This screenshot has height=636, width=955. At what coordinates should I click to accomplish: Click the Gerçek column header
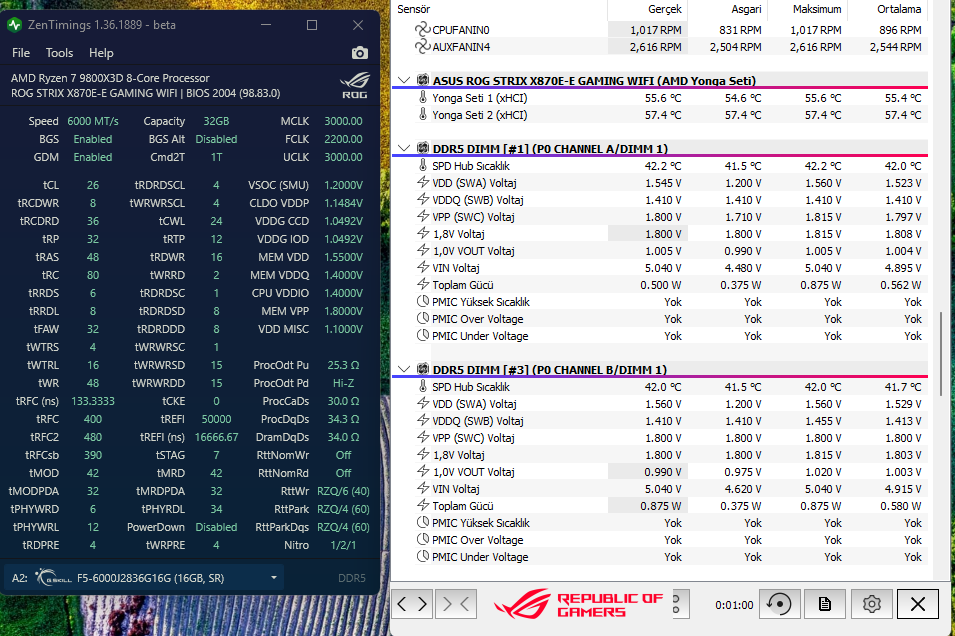665,9
